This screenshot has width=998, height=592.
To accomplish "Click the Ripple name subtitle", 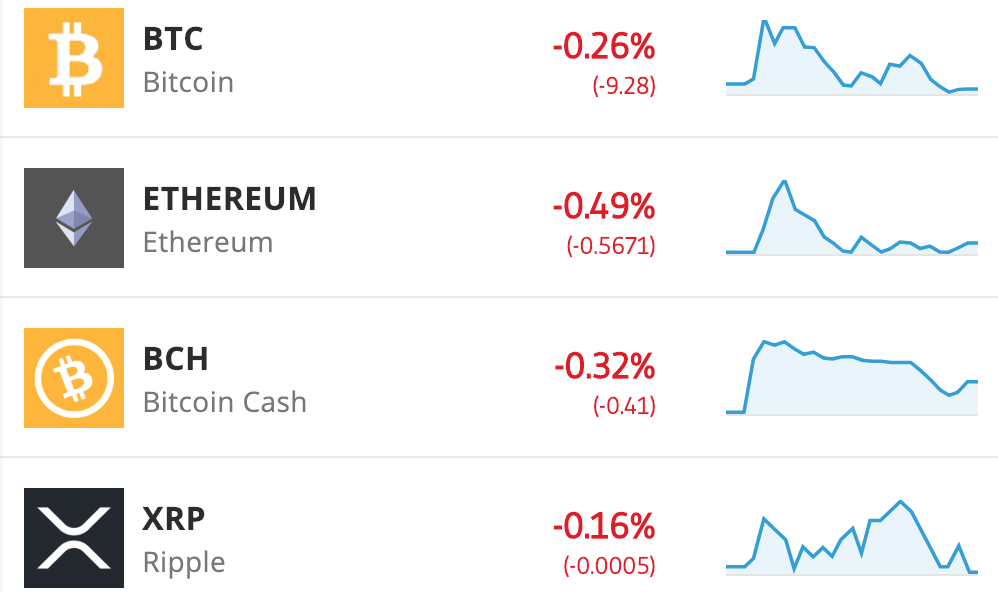I will (184, 563).
